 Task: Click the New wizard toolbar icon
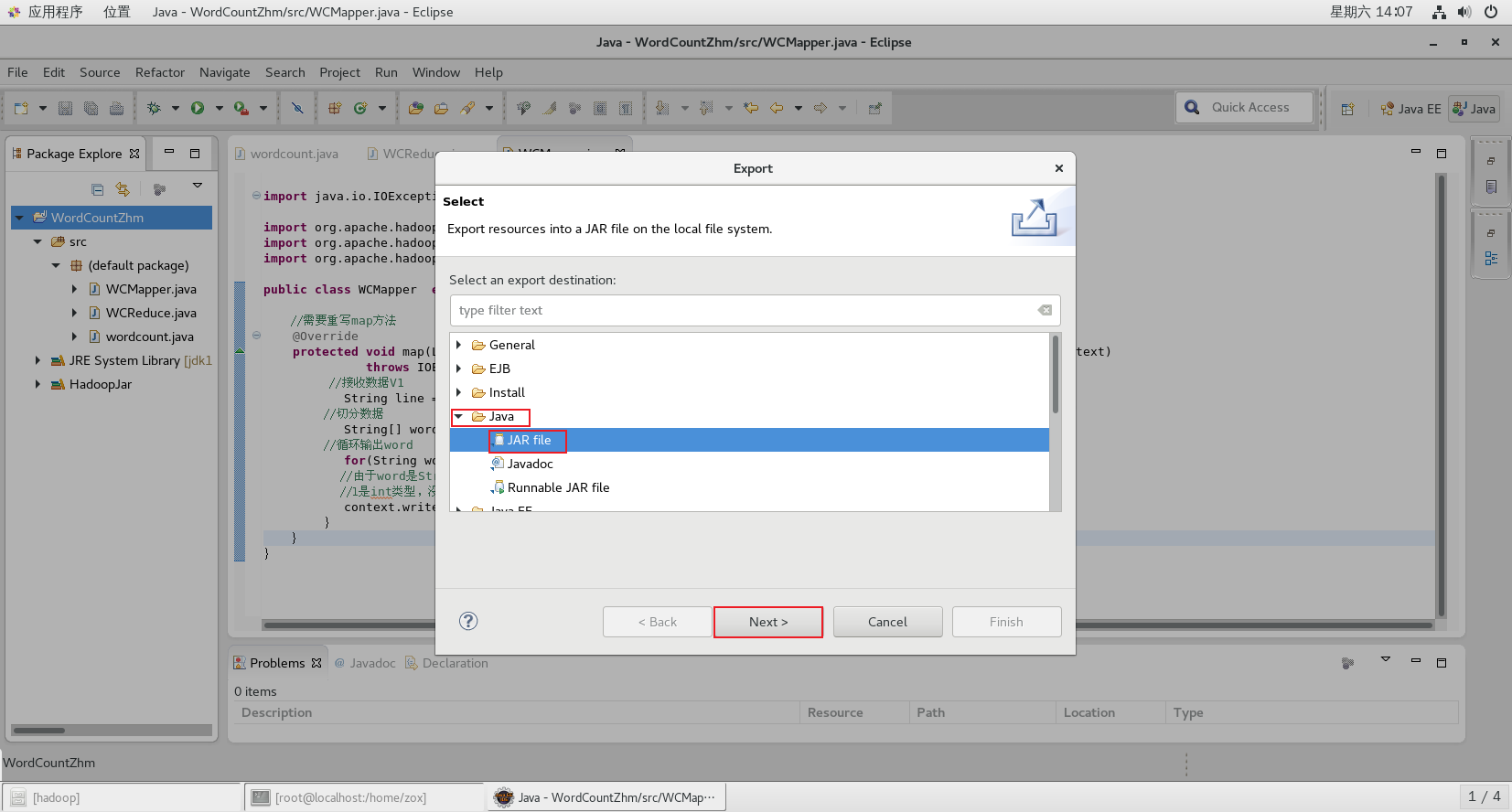(21, 108)
